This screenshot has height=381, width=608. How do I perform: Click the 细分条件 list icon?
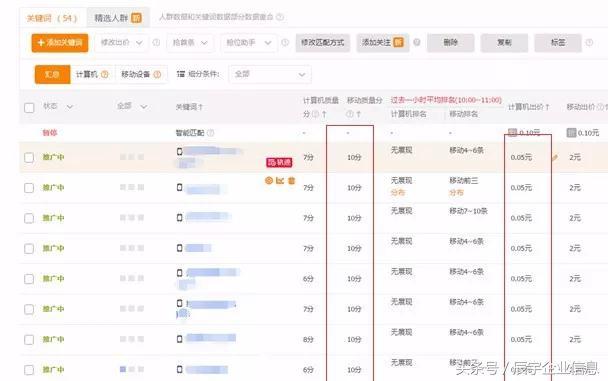(181, 74)
